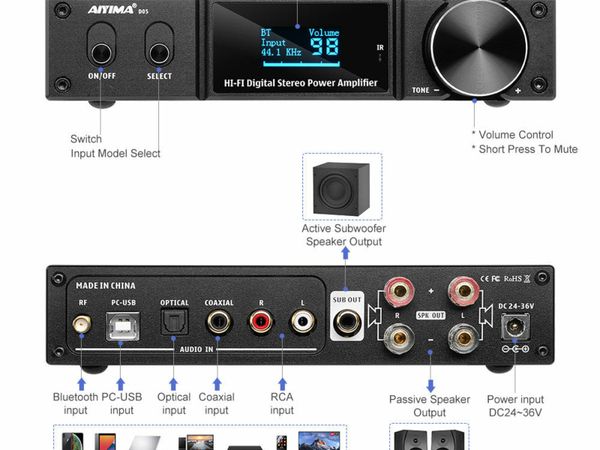
Task: Click the active subwoofer speaker image
Action: (x=342, y=189)
